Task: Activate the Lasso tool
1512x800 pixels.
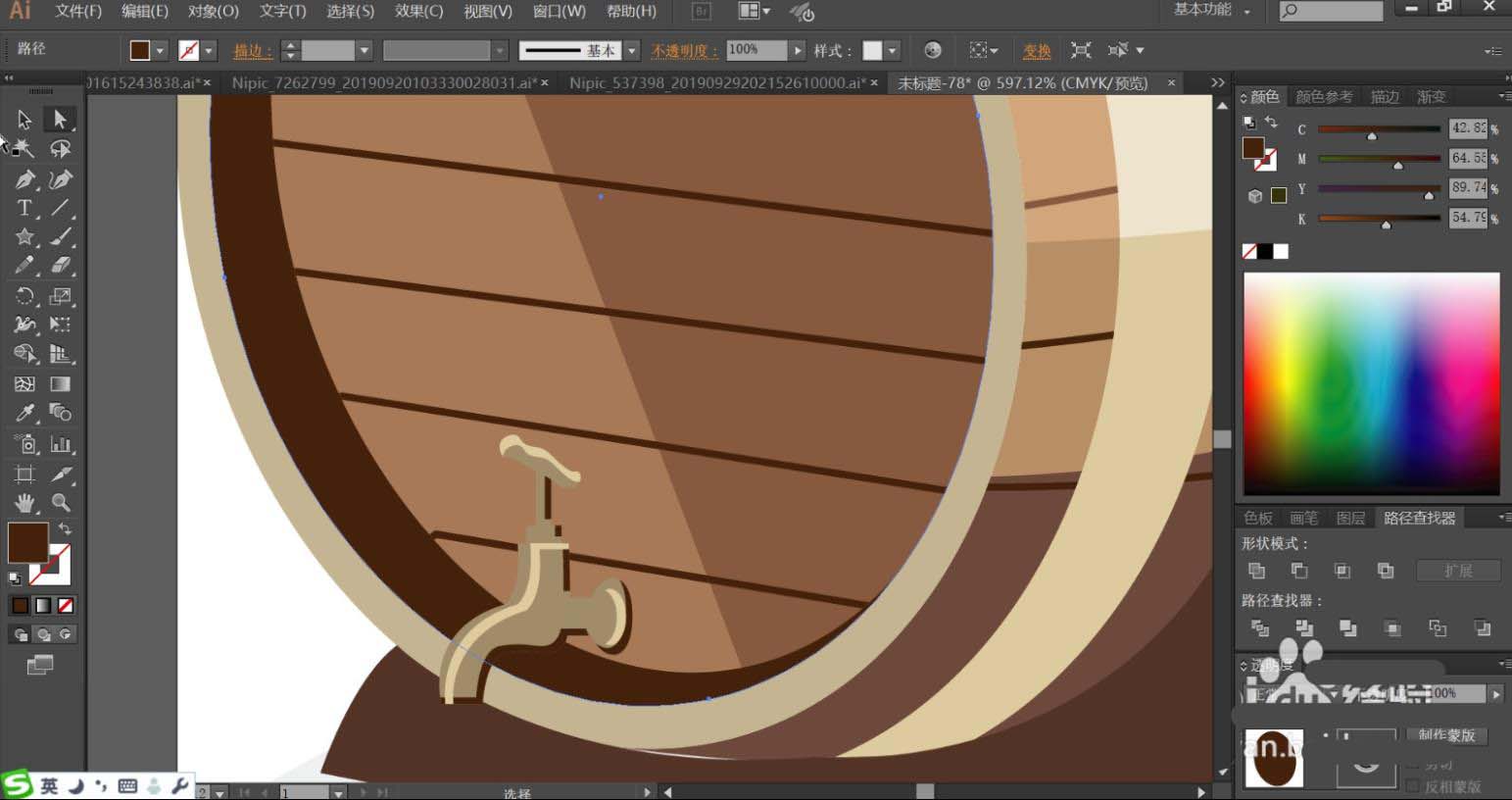Action: 60,149
